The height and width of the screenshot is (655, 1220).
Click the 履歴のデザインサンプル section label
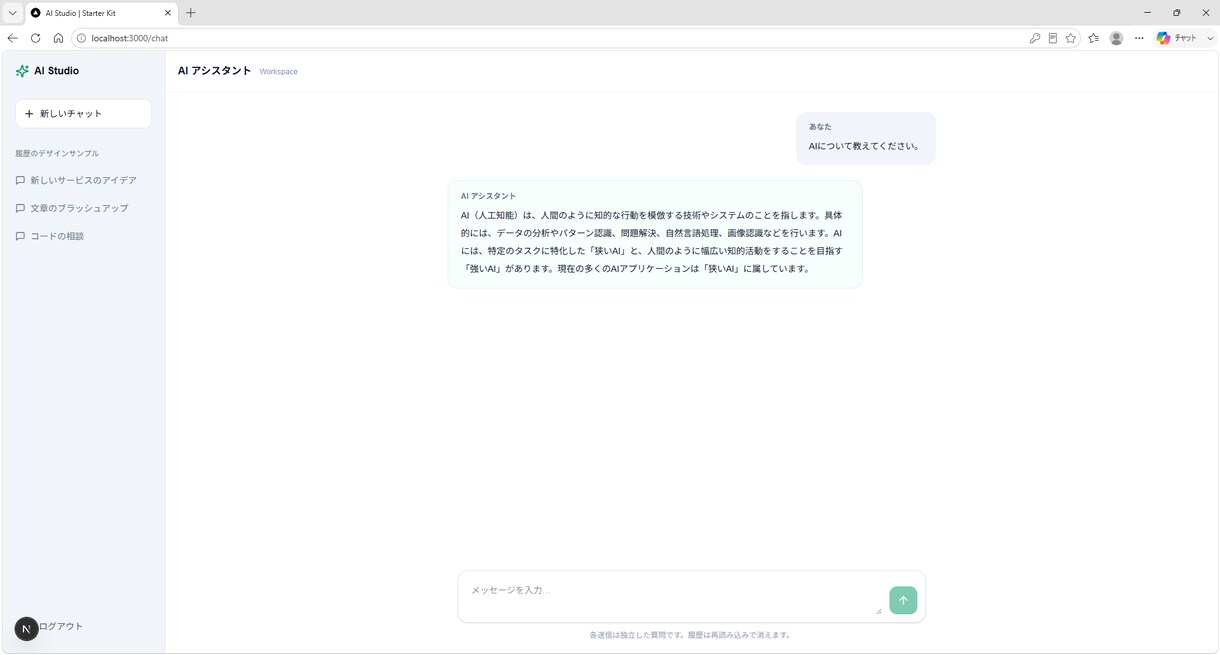pyautogui.click(x=57, y=153)
